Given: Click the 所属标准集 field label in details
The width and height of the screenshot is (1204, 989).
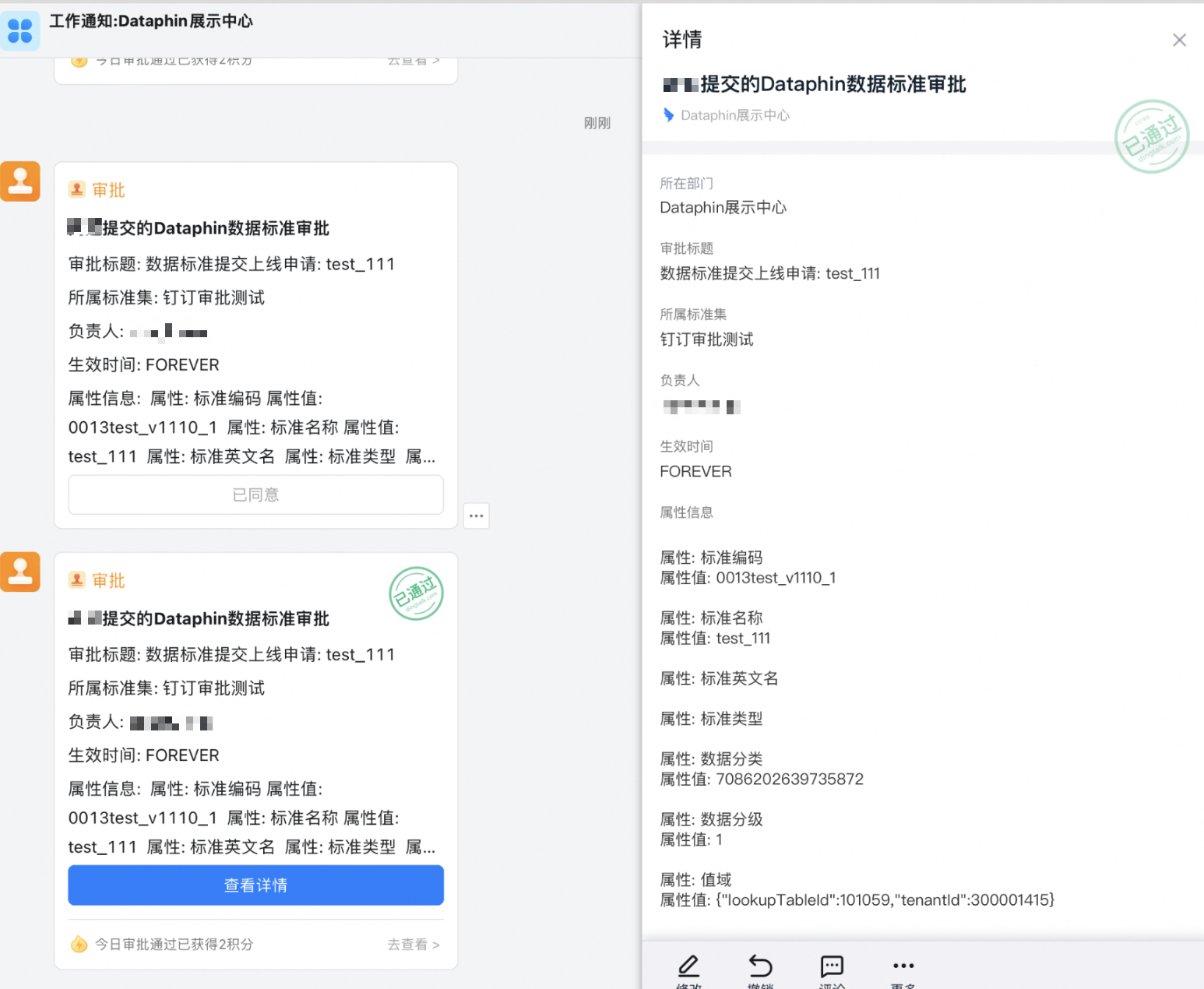Looking at the screenshot, I should point(693,315).
